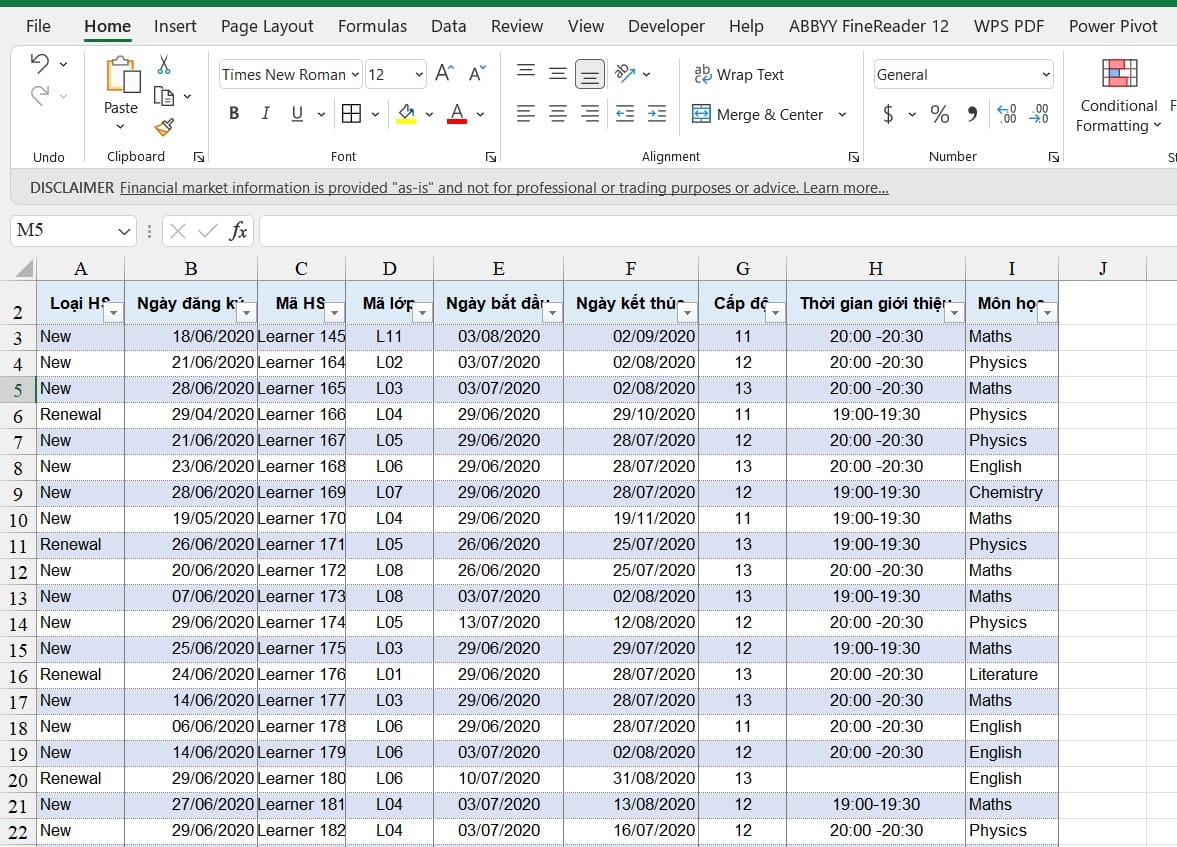Expand Merge & Center options arrow

coord(842,114)
